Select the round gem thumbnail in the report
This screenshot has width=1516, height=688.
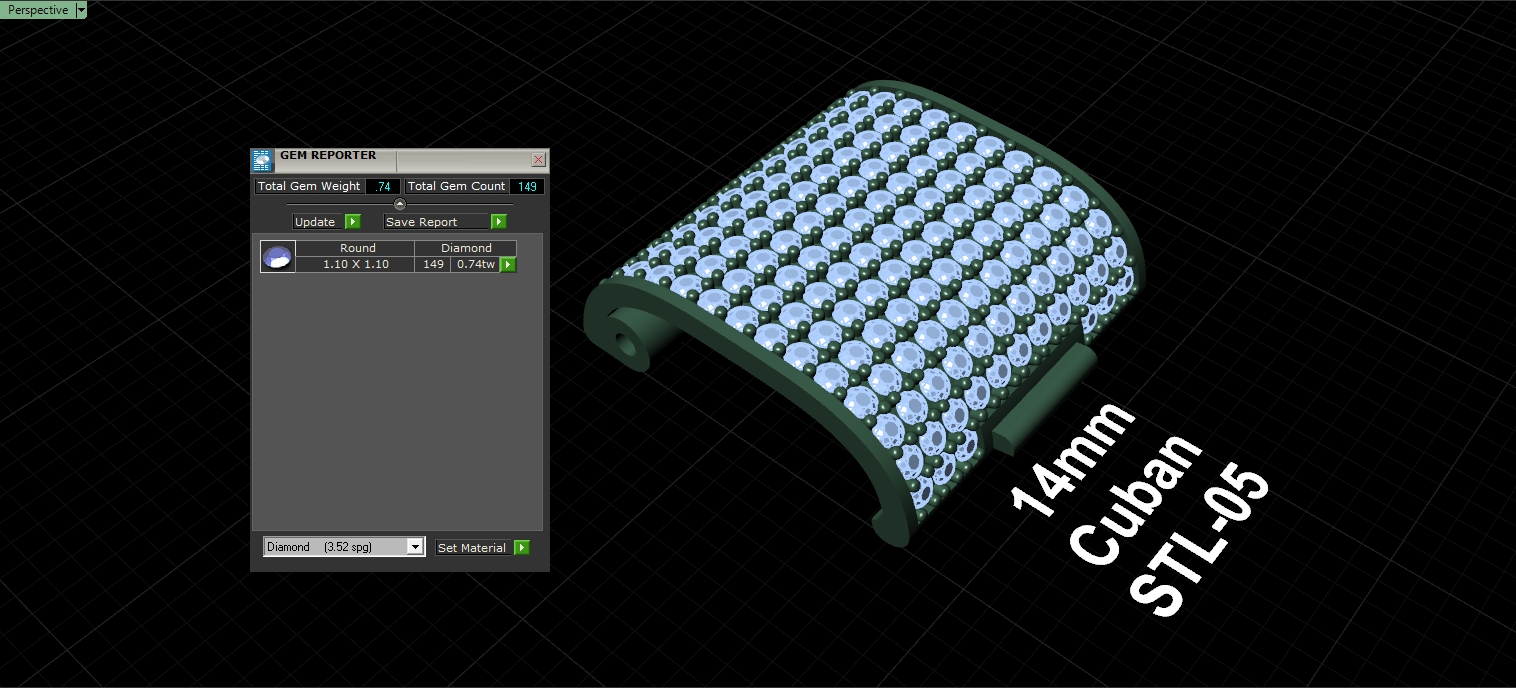coord(278,257)
